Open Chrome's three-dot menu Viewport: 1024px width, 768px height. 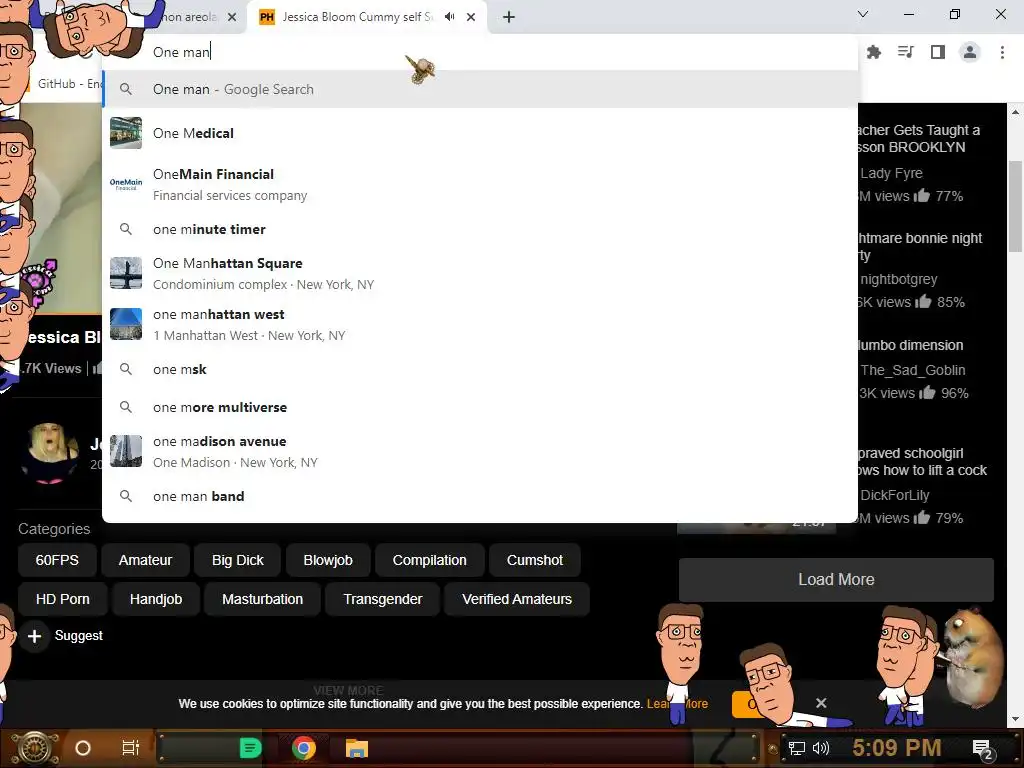[x=1002, y=52]
